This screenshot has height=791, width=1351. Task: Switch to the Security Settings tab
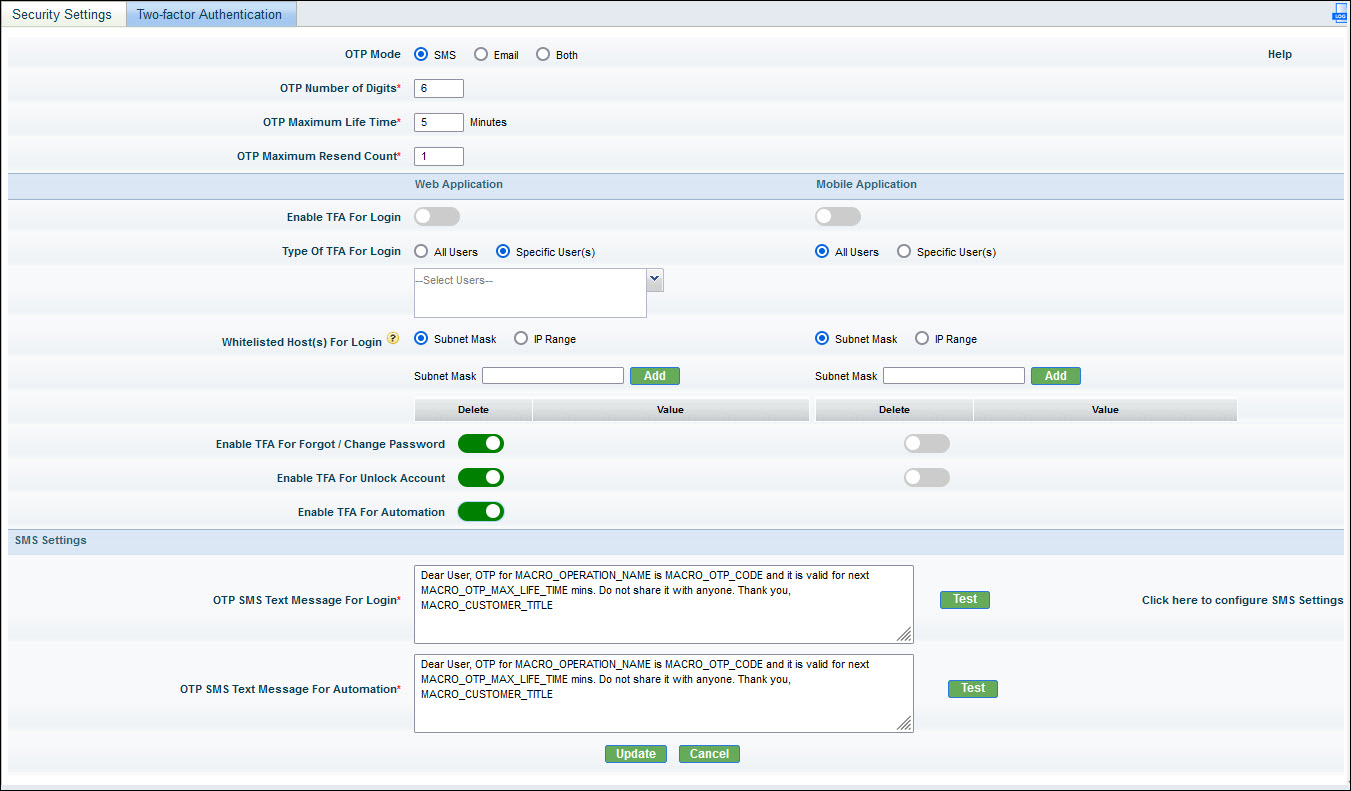coord(62,15)
